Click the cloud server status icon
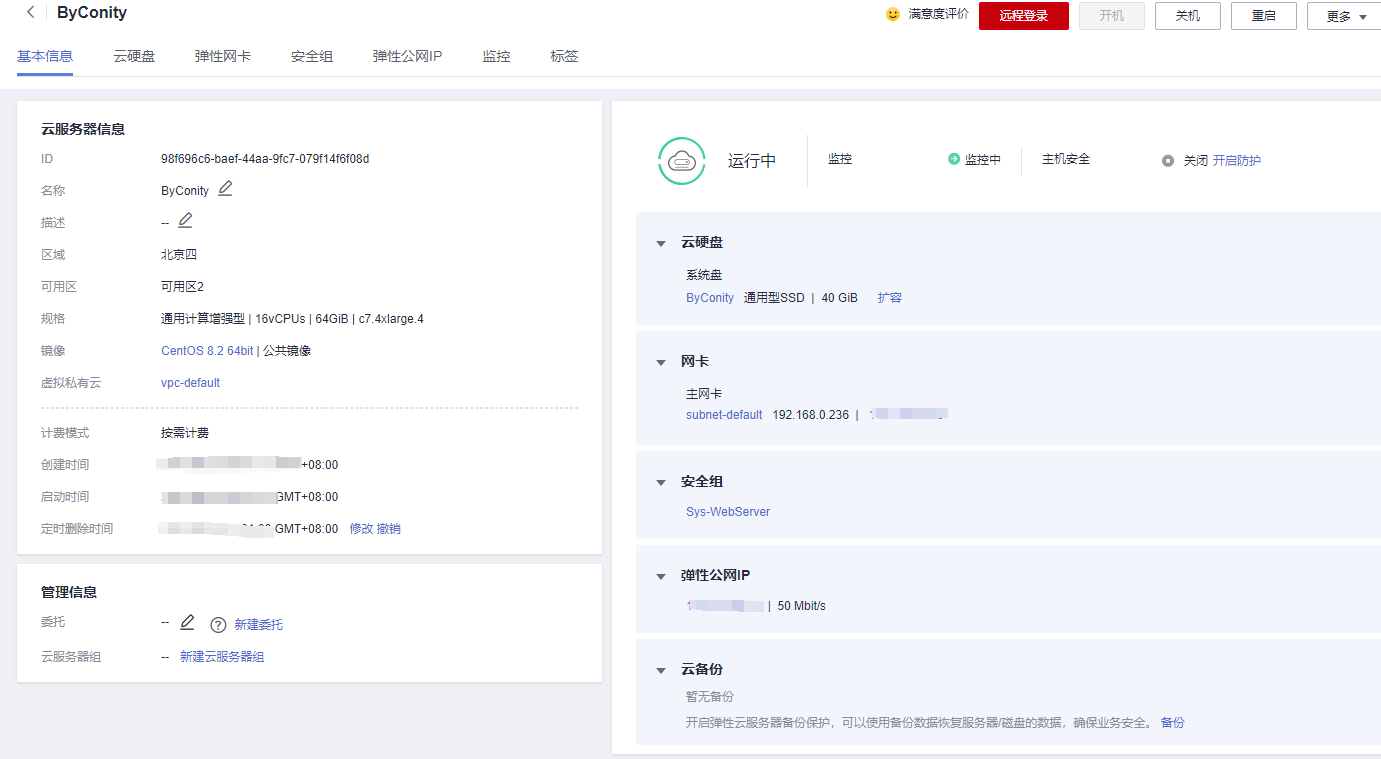 coord(681,160)
